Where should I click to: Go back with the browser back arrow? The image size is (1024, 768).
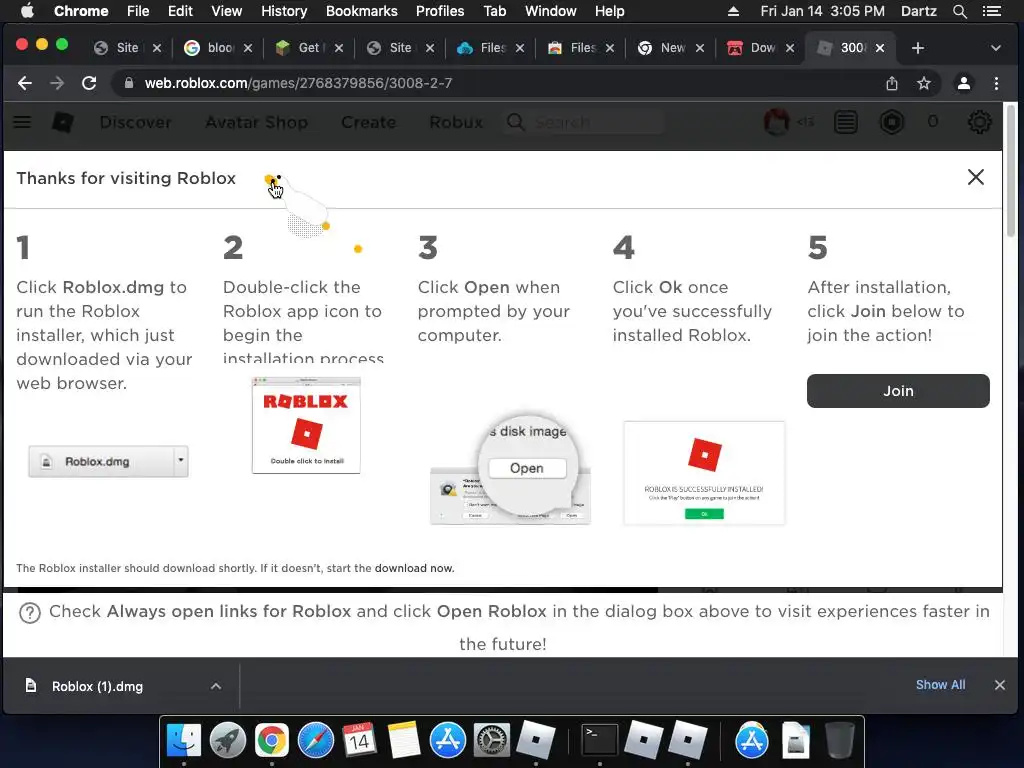click(x=25, y=83)
